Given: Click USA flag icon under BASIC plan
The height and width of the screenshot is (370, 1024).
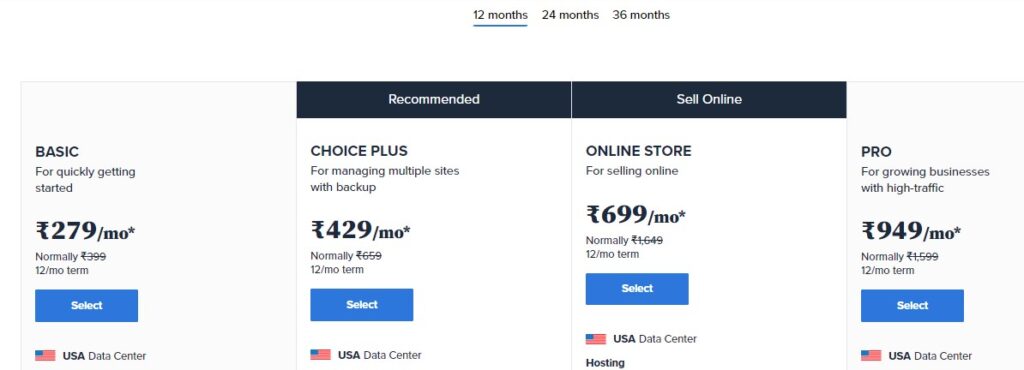Looking at the screenshot, I should pyautogui.click(x=45, y=356).
